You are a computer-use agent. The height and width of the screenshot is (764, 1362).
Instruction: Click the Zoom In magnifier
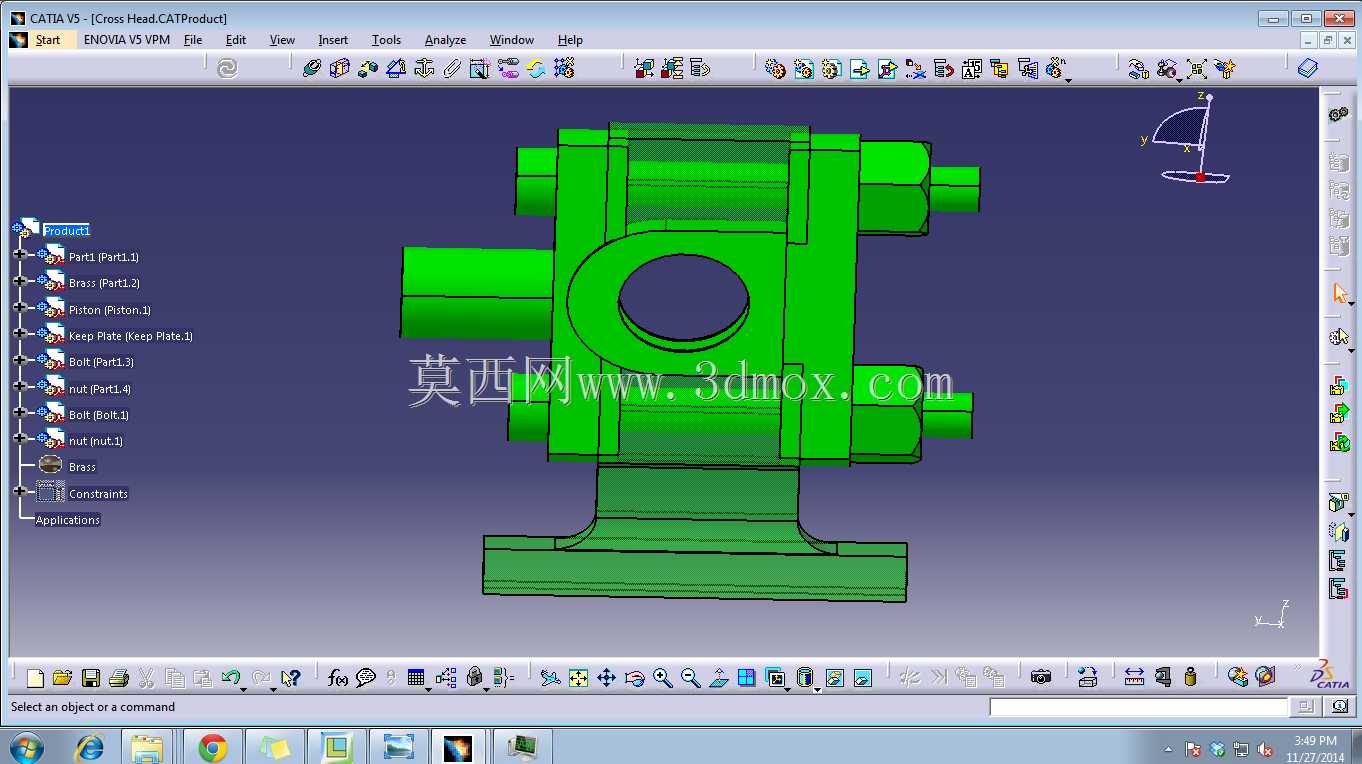pyautogui.click(x=662, y=677)
